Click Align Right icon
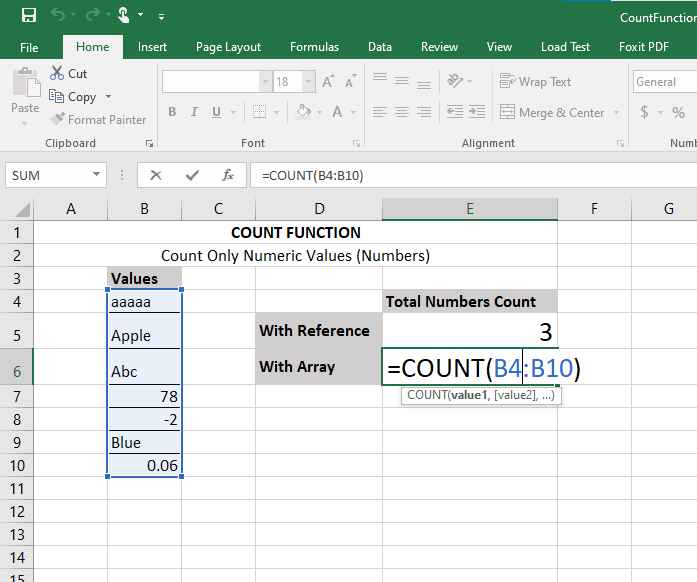Screen dimensions: 697x582 point(424,112)
